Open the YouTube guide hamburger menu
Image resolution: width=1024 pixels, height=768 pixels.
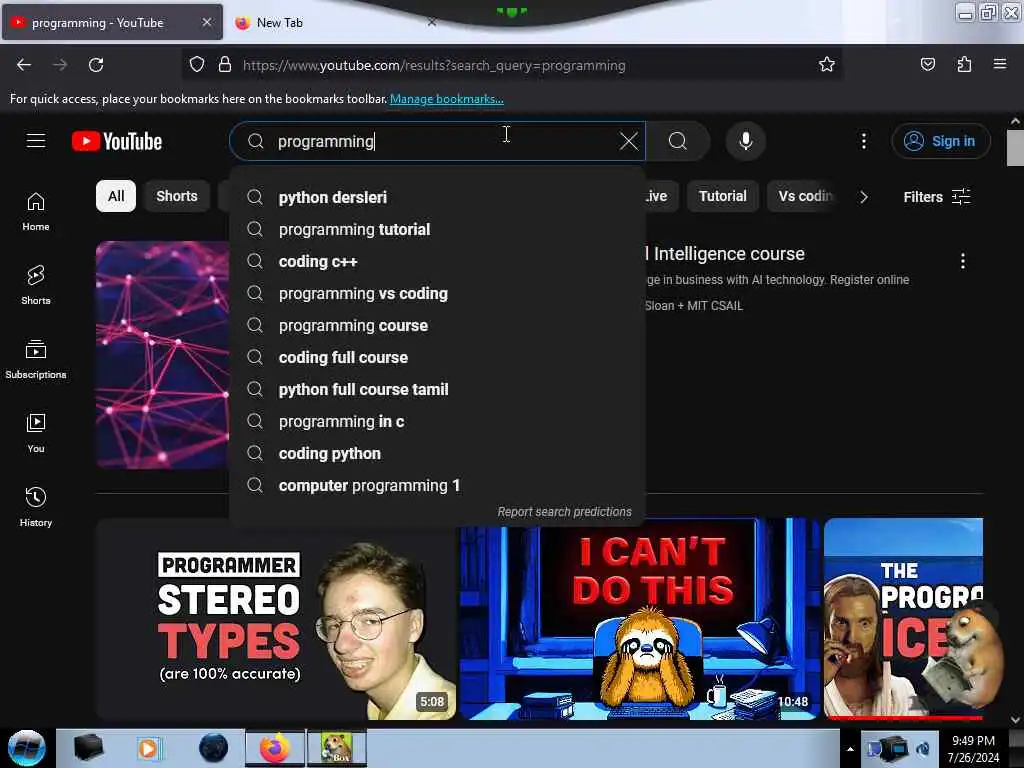(36, 140)
